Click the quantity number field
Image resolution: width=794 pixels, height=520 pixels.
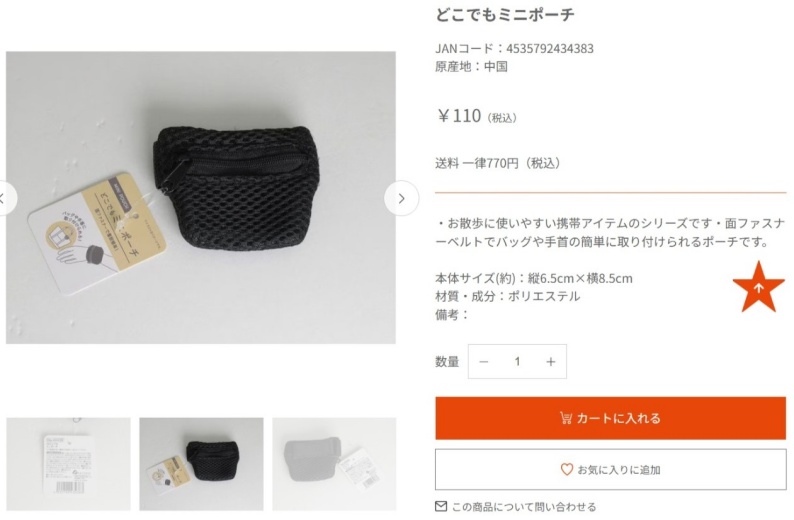517,362
